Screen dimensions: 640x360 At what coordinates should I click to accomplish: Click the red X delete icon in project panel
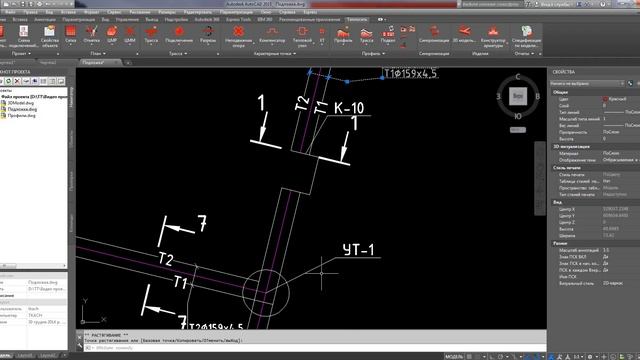tap(17, 81)
